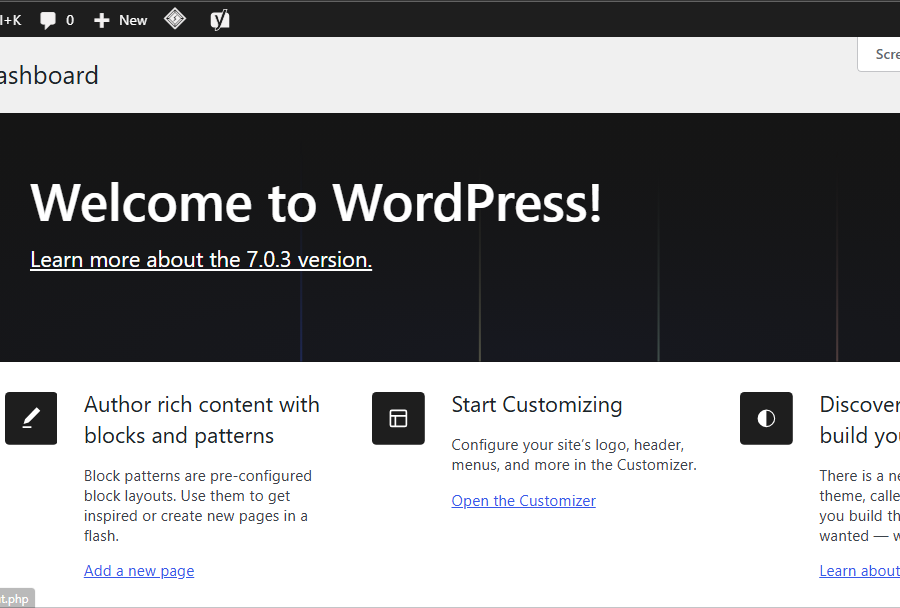Click the Configure your site's logo description

coord(574,455)
